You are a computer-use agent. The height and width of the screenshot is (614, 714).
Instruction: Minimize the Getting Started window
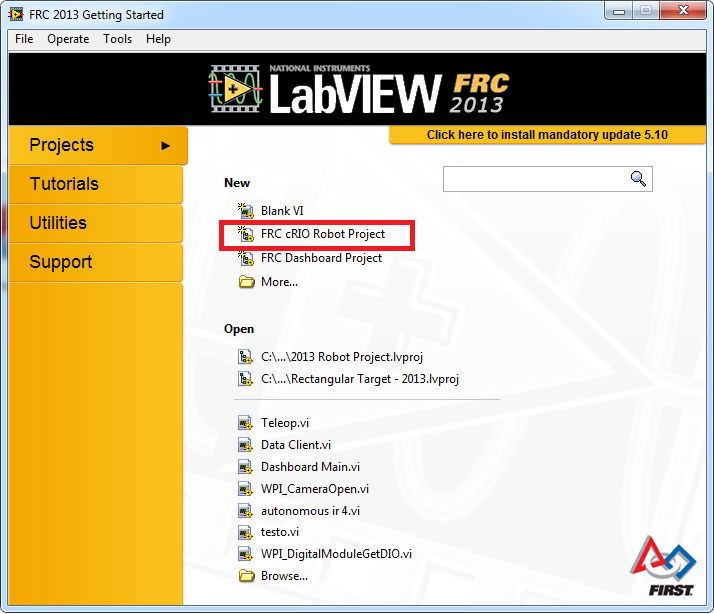tap(618, 10)
